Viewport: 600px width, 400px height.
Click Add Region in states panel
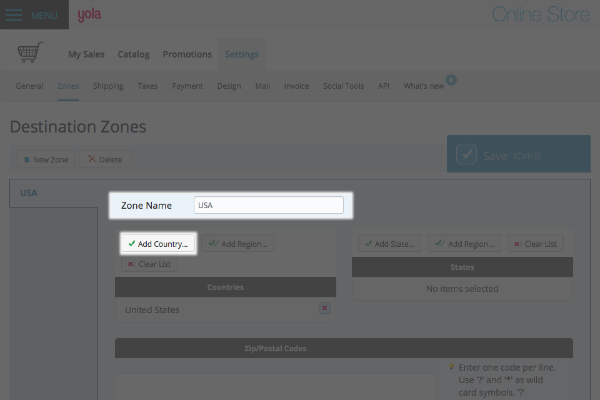(464, 243)
